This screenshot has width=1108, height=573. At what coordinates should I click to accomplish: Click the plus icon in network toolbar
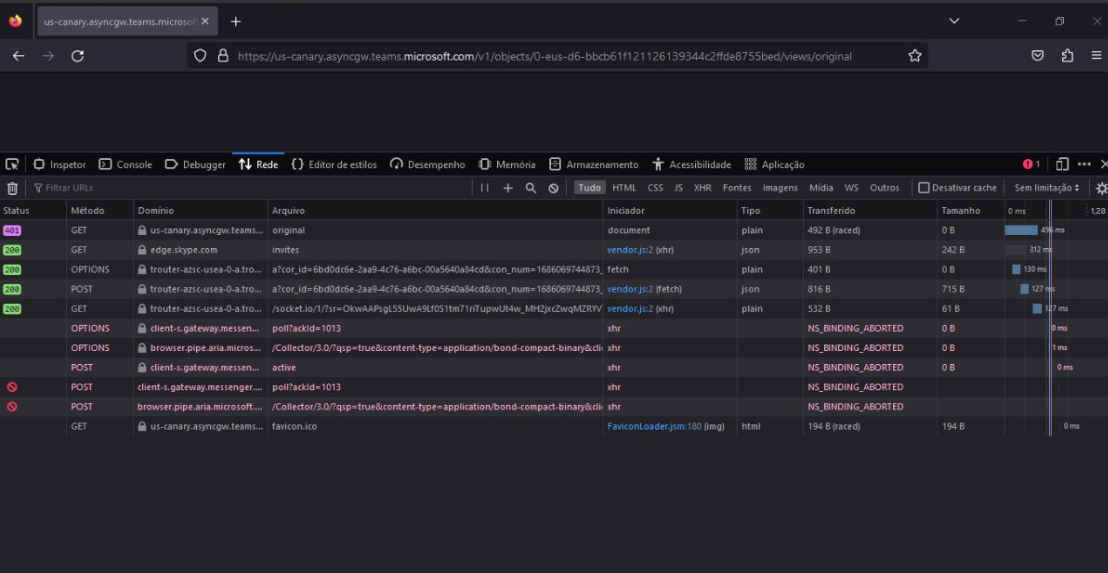(507, 188)
